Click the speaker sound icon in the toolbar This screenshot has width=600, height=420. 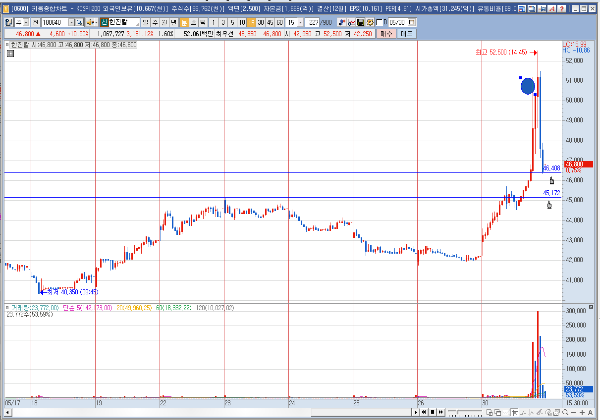click(x=90, y=23)
